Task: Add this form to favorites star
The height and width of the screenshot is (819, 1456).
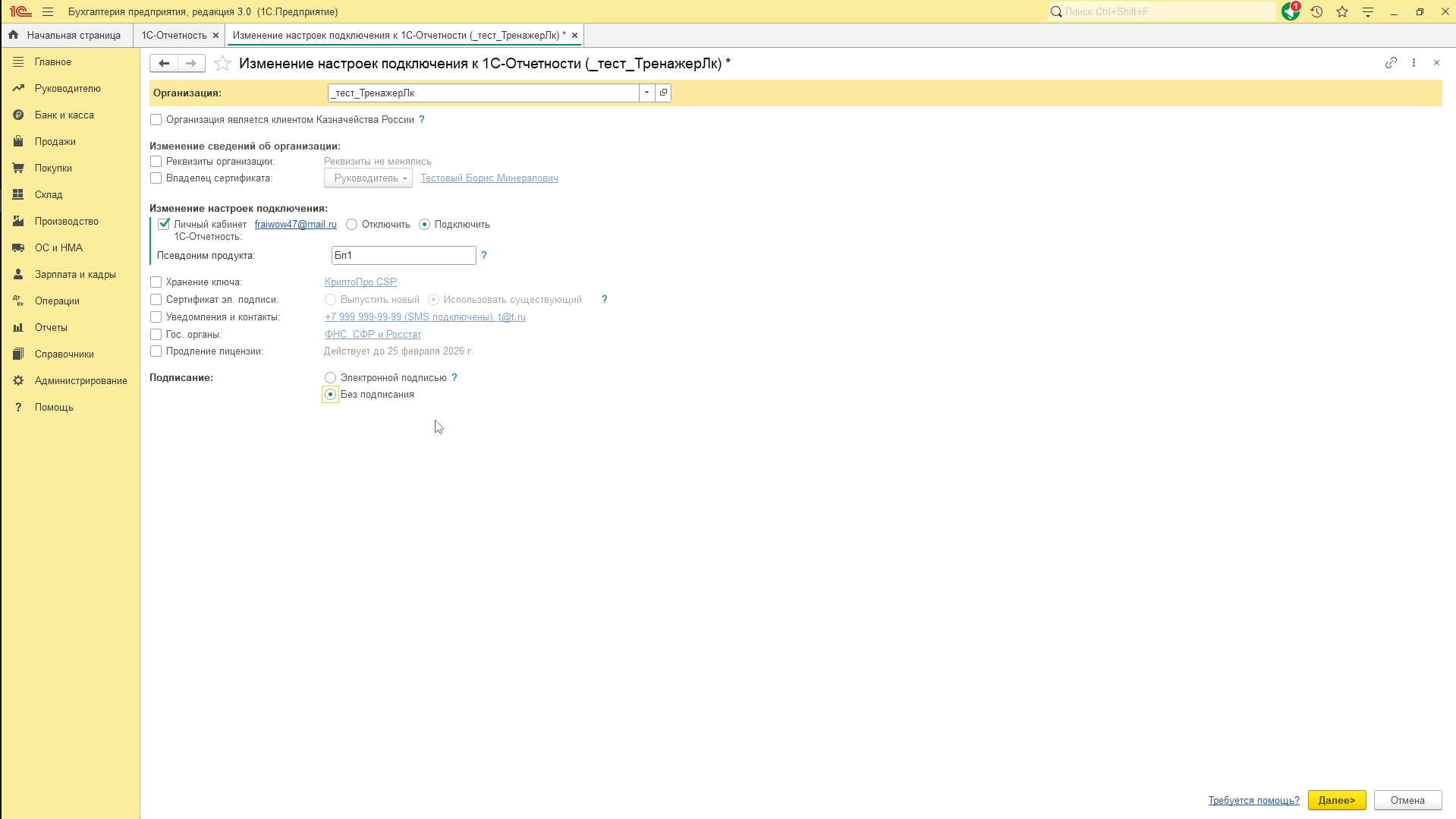Action: [x=222, y=64]
